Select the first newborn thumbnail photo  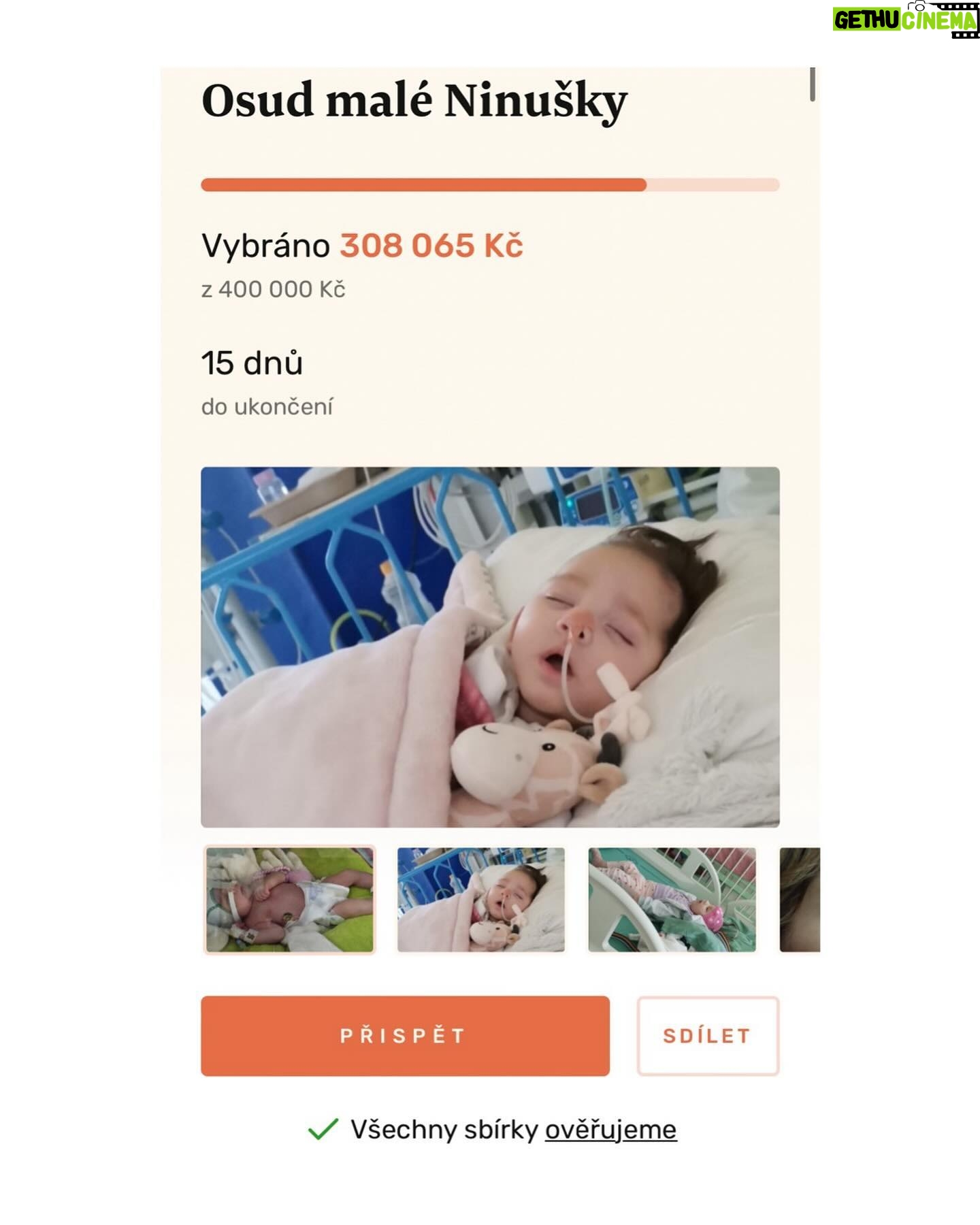290,900
